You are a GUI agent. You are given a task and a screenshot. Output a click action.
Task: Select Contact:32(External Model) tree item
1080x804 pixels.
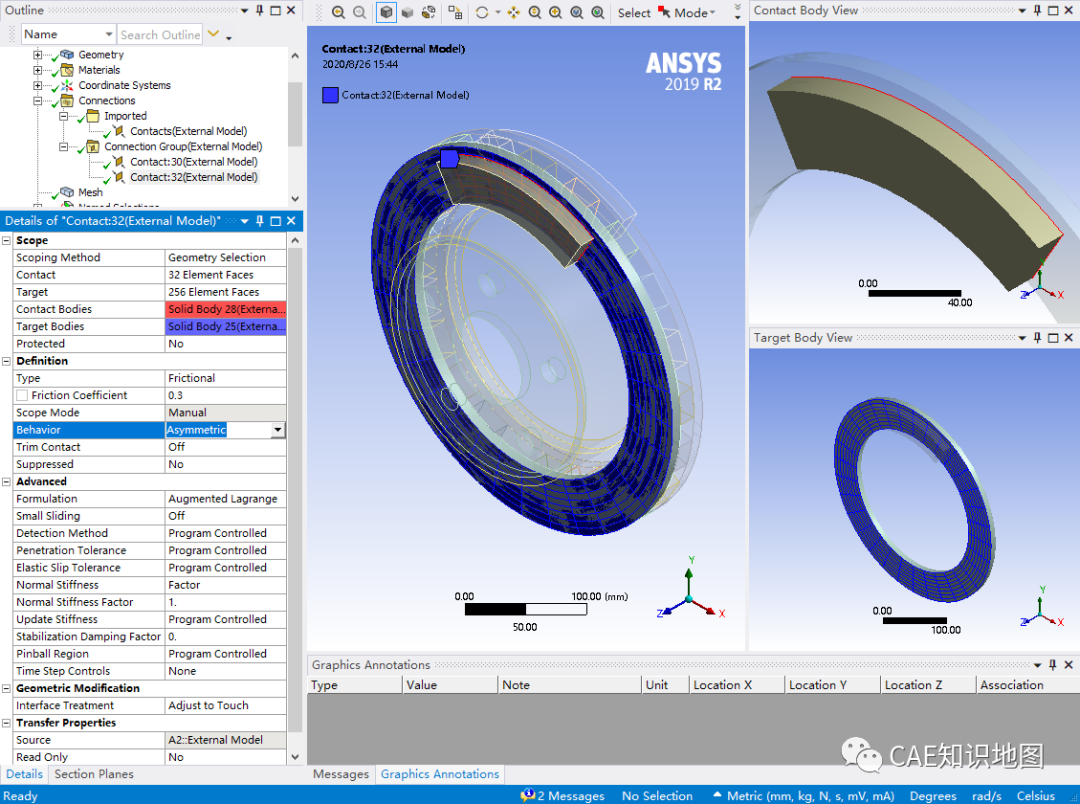(x=194, y=177)
